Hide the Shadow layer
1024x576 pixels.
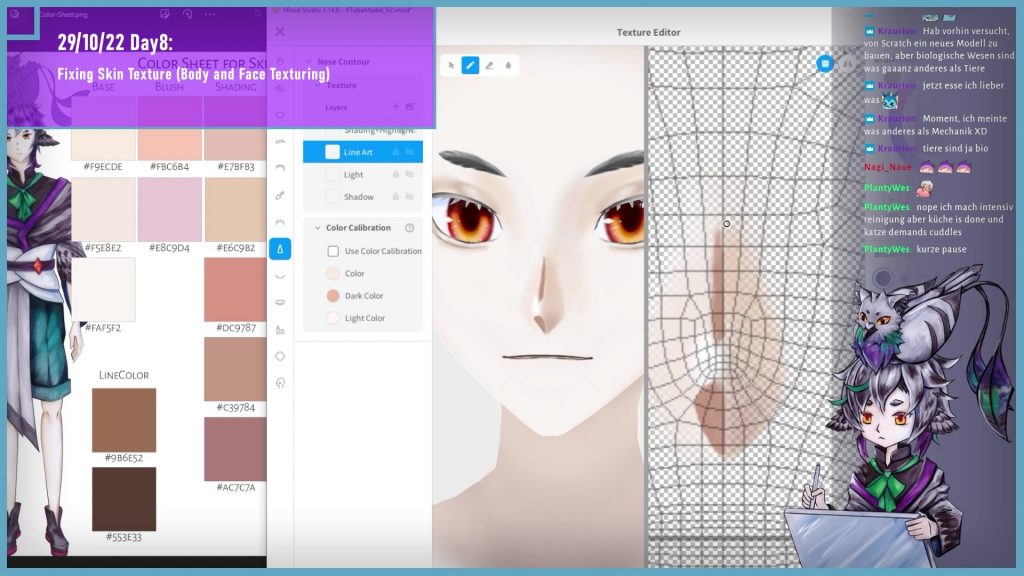(410, 197)
